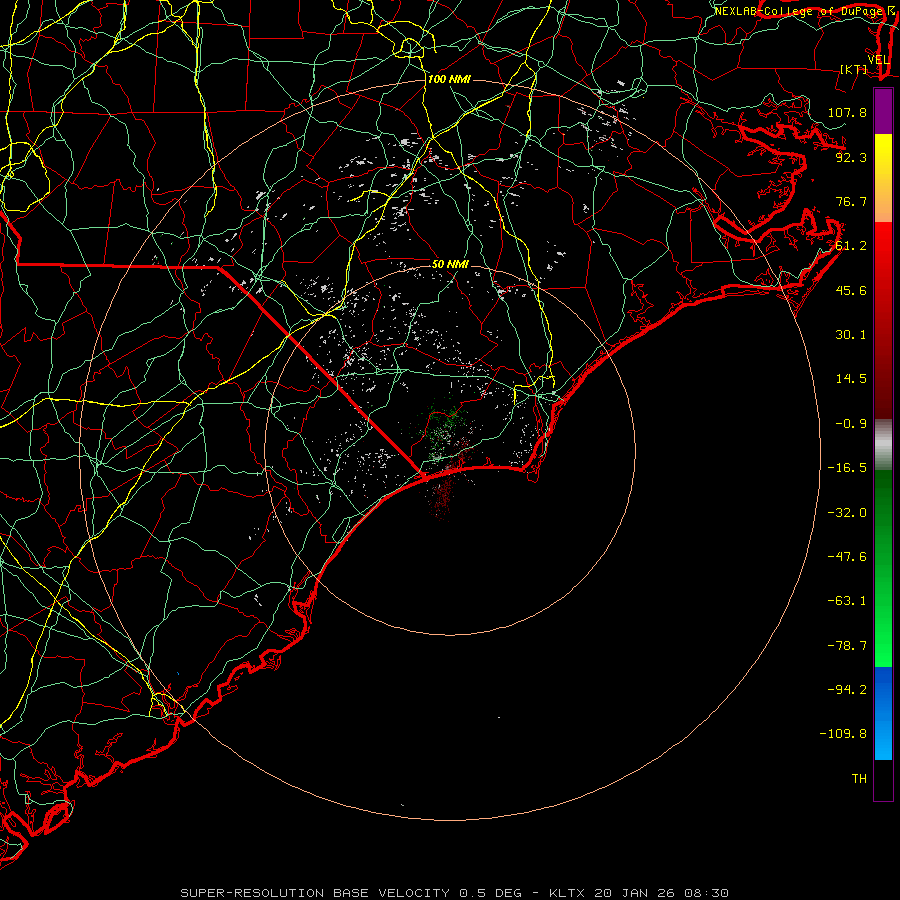Click the 61.2 velocity scale value
This screenshot has height=900, width=900.
(x=851, y=246)
